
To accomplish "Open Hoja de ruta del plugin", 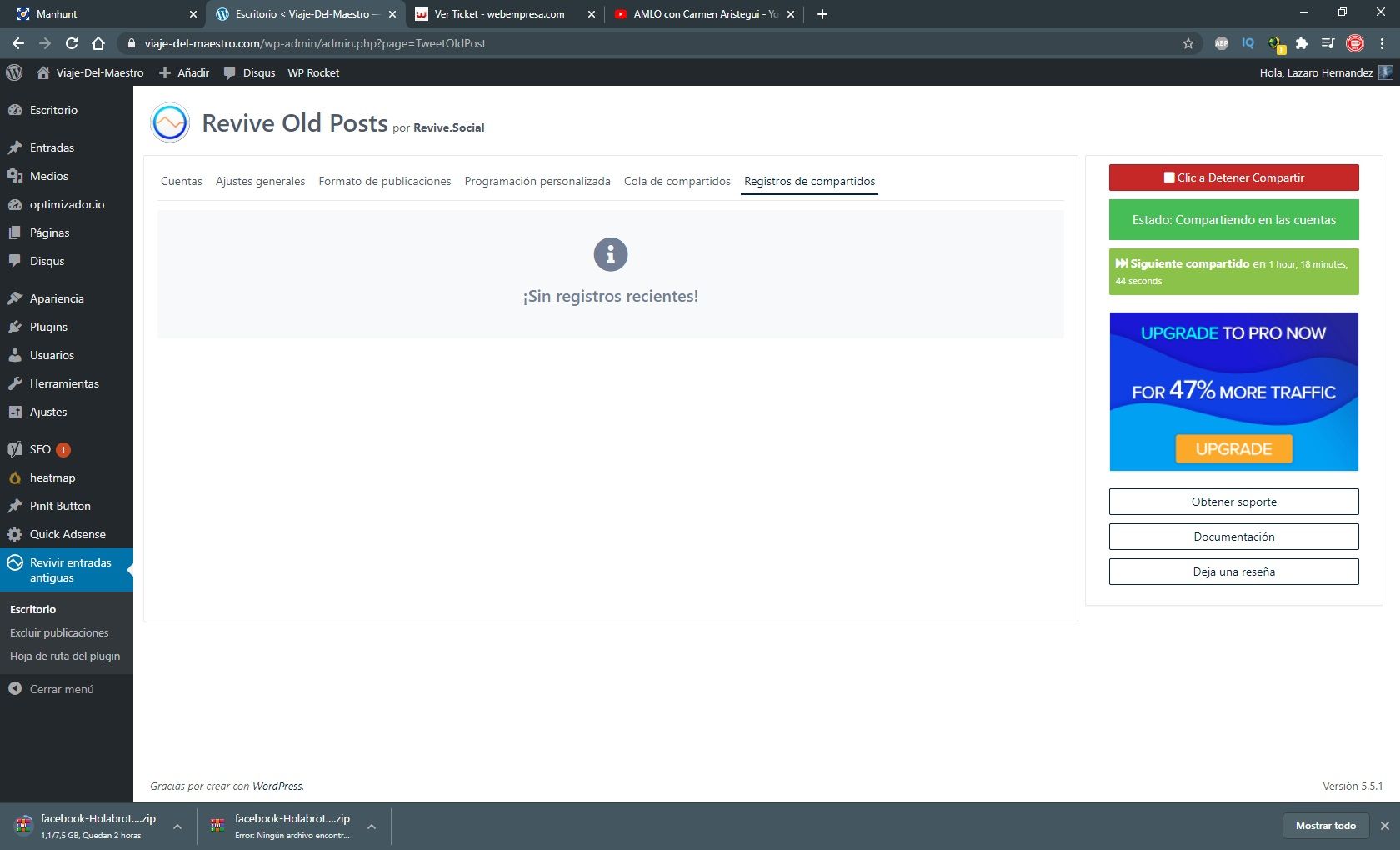I will pos(65,656).
